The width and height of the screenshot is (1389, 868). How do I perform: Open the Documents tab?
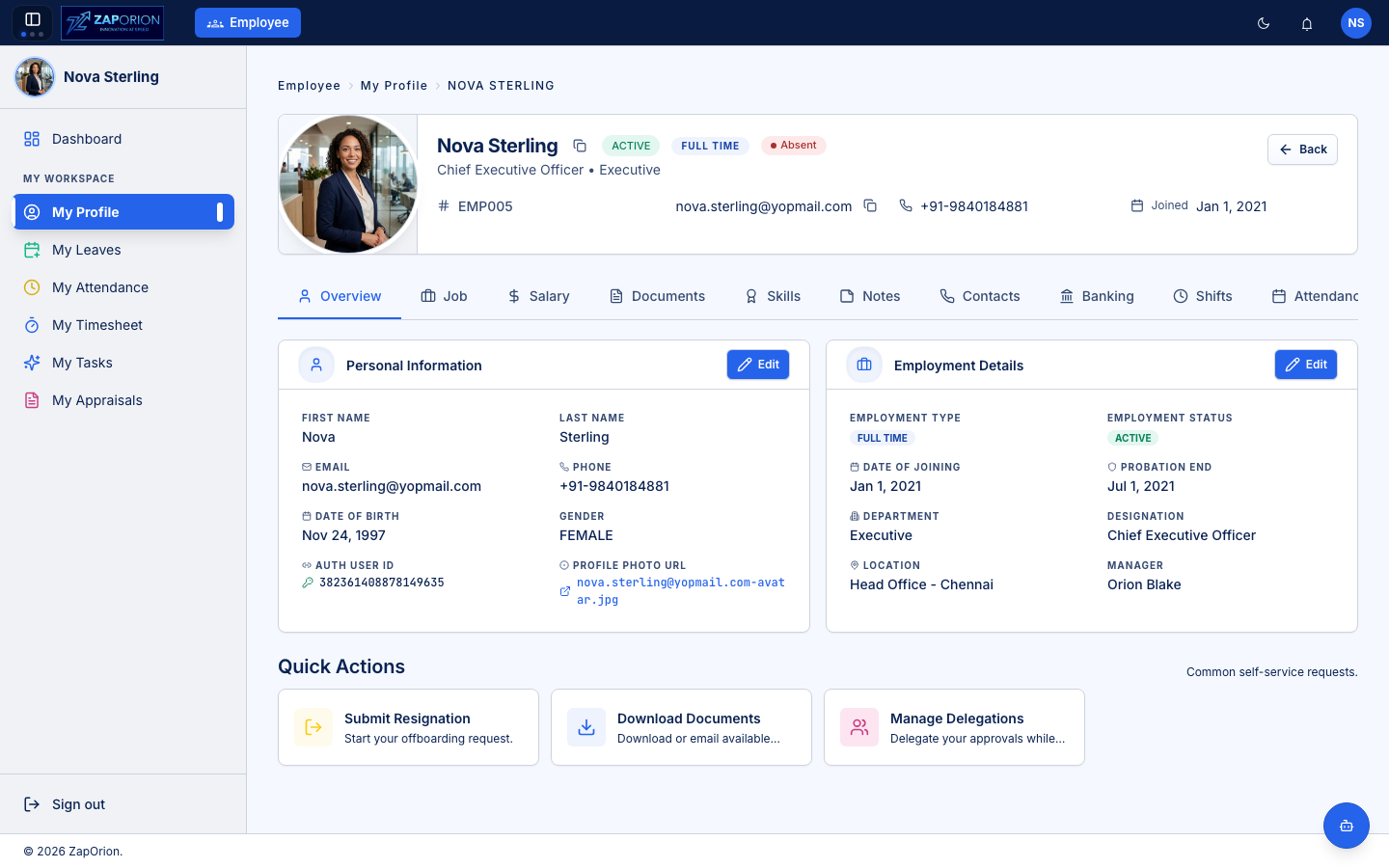tap(658, 296)
